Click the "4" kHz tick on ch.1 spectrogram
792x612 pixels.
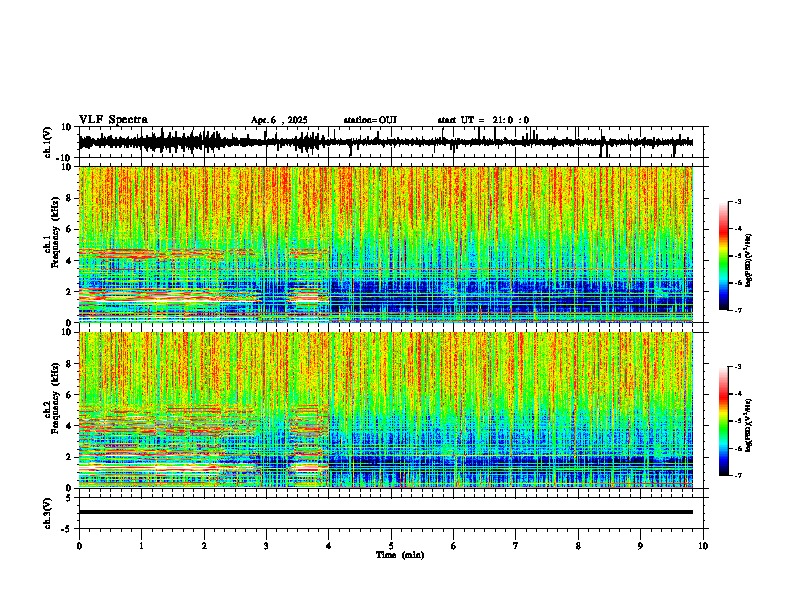pos(70,261)
